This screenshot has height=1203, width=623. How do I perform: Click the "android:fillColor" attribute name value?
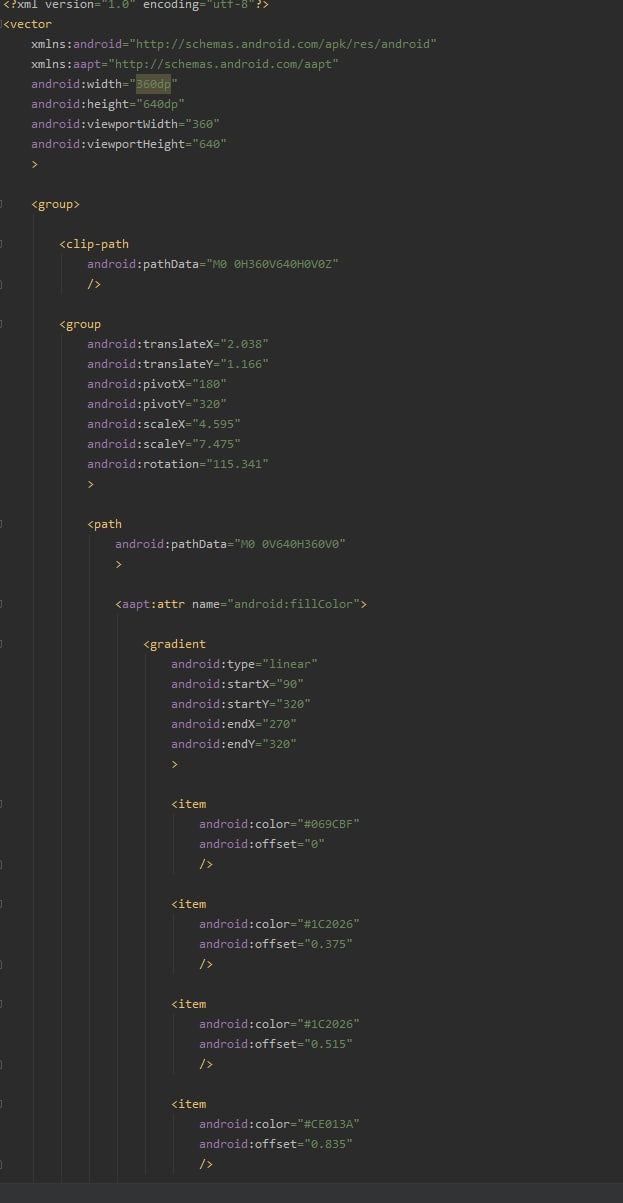[x=294, y=604]
